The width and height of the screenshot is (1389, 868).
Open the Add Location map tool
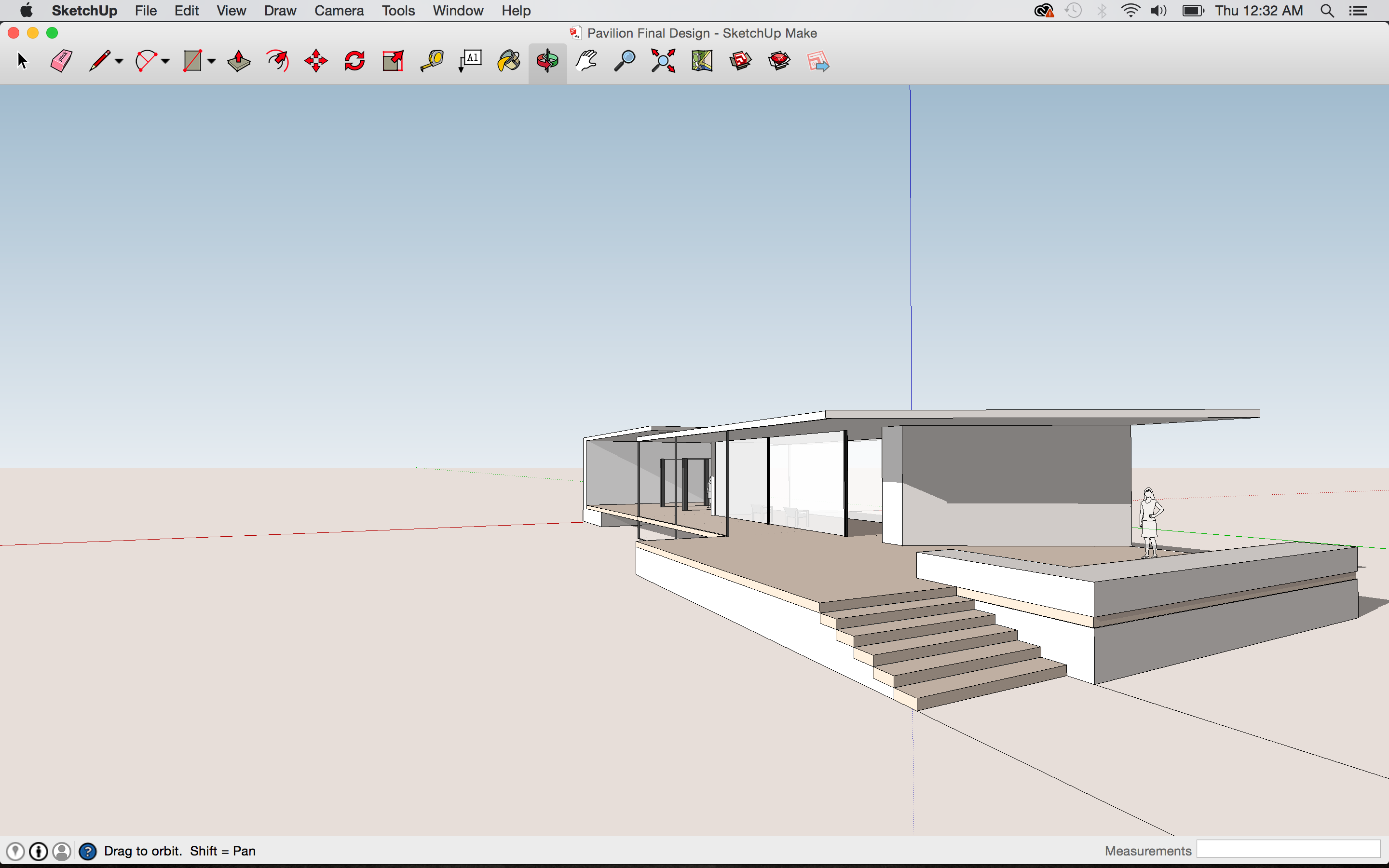701,60
